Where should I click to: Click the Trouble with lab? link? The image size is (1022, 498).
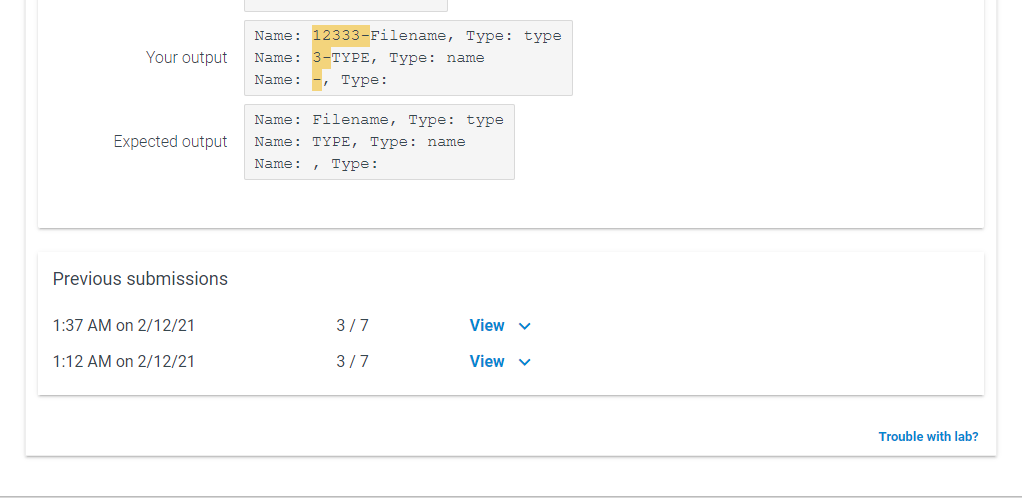[928, 437]
